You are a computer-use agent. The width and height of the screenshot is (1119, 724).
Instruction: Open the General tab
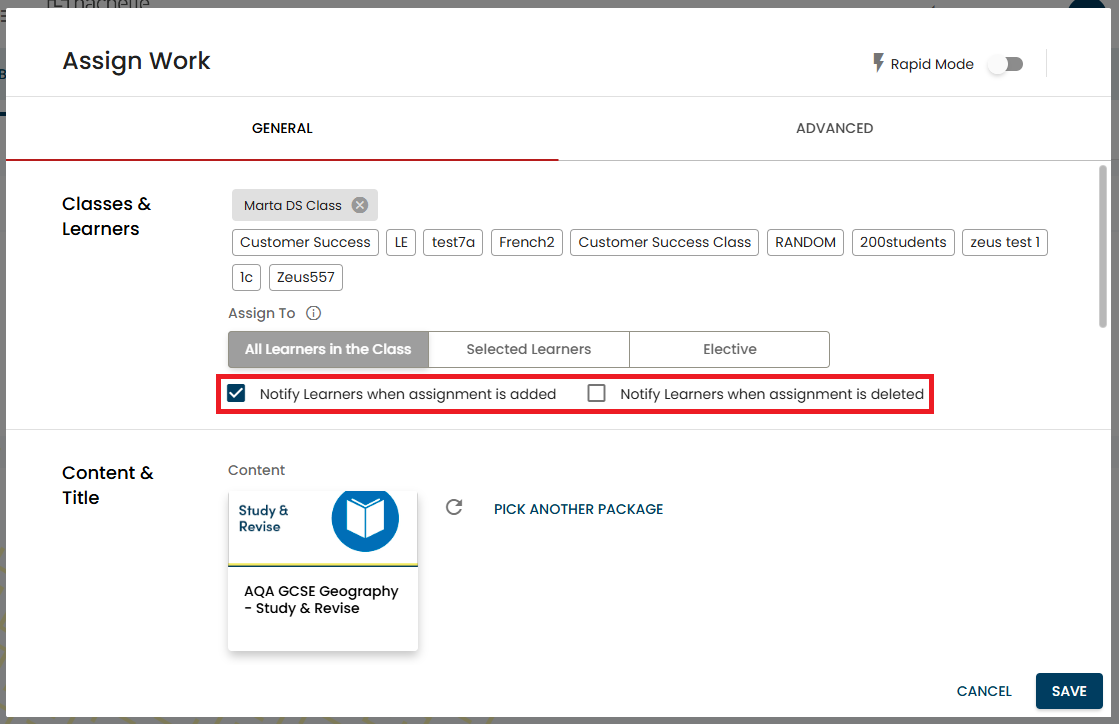click(x=282, y=128)
